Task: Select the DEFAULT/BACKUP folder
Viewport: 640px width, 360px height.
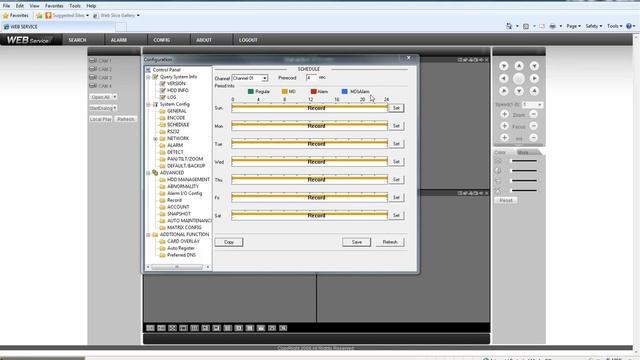Action: 186,166
